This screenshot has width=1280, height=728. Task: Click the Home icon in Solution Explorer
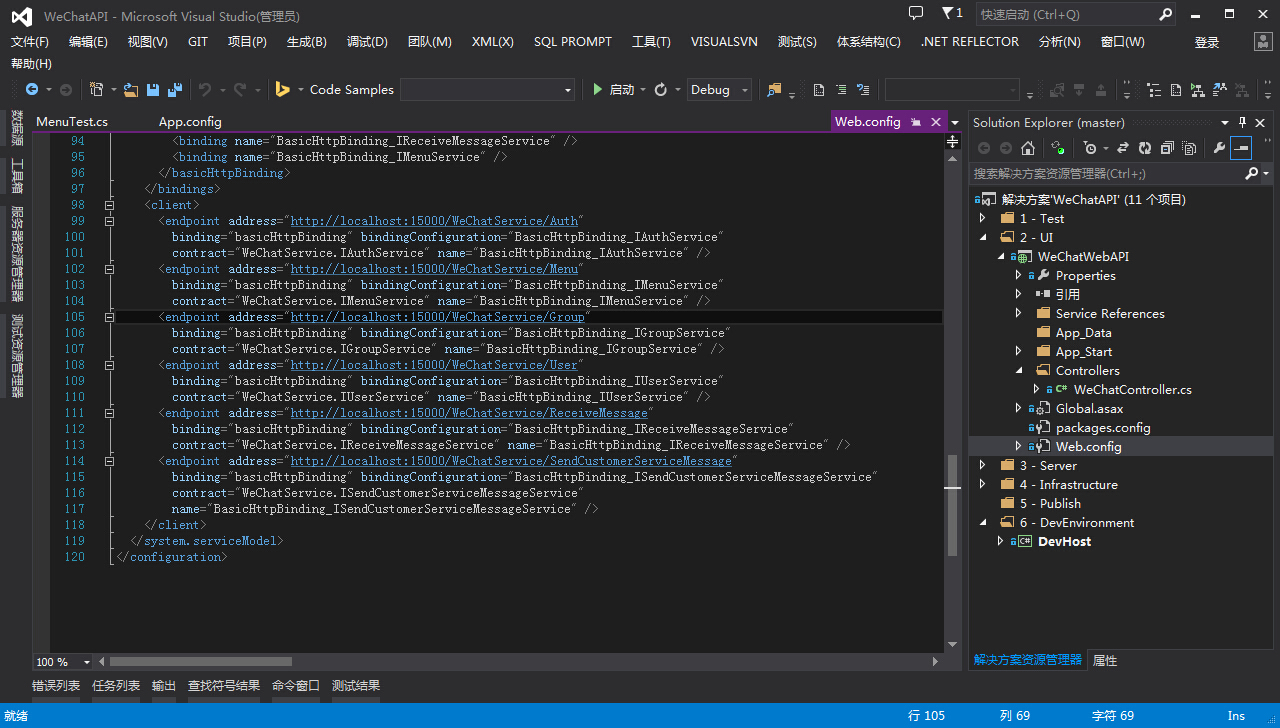(x=1028, y=148)
